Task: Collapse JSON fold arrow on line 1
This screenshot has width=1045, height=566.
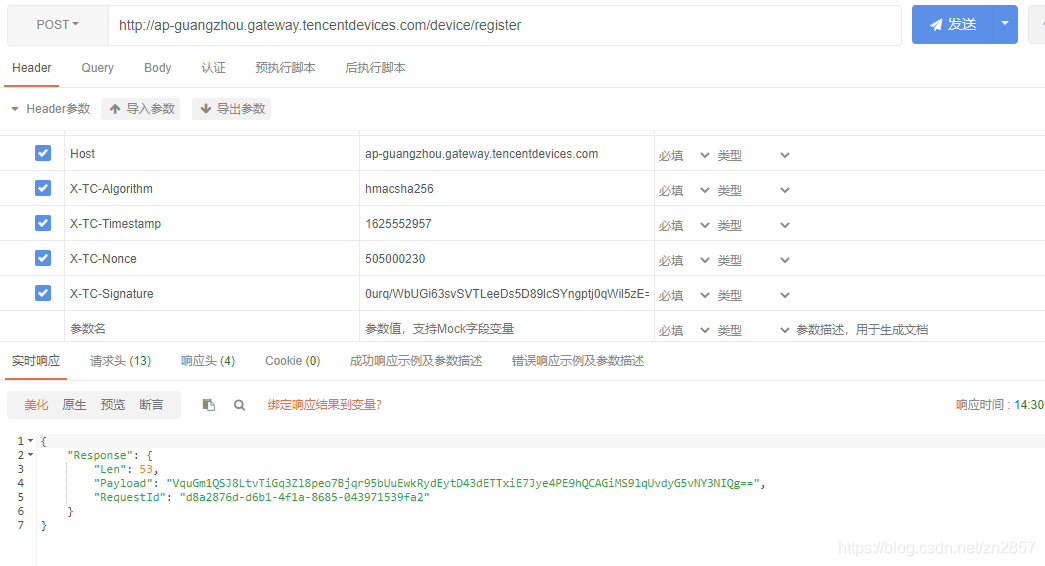Action: (31, 441)
